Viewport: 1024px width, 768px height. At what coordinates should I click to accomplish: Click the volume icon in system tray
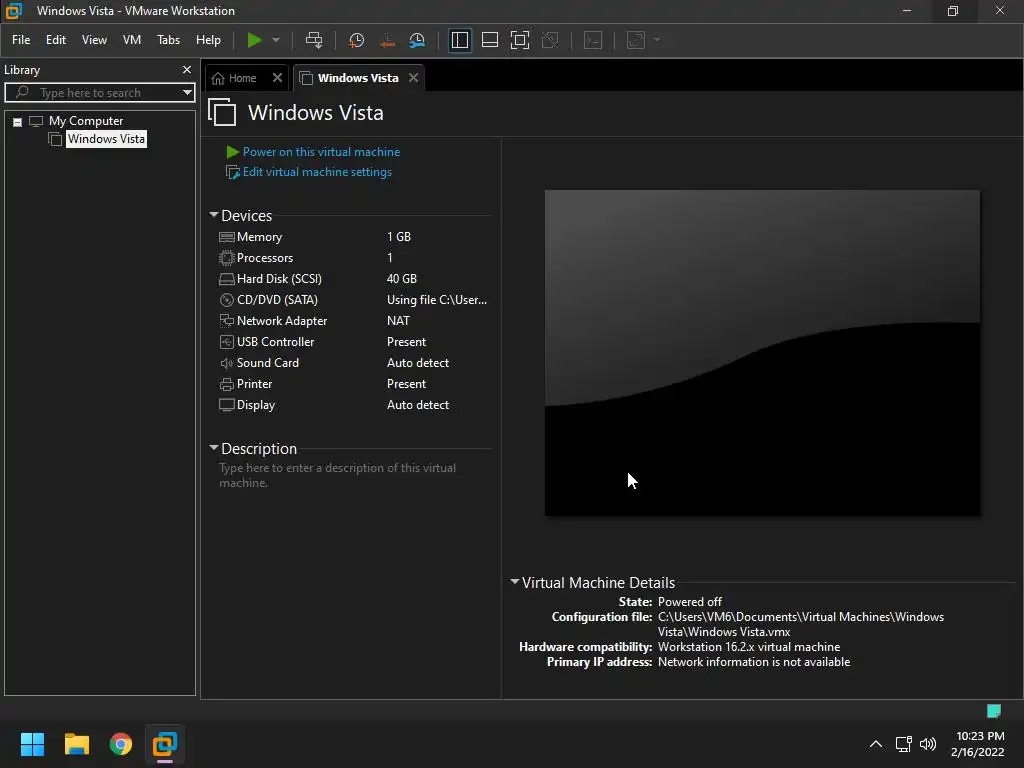927,744
